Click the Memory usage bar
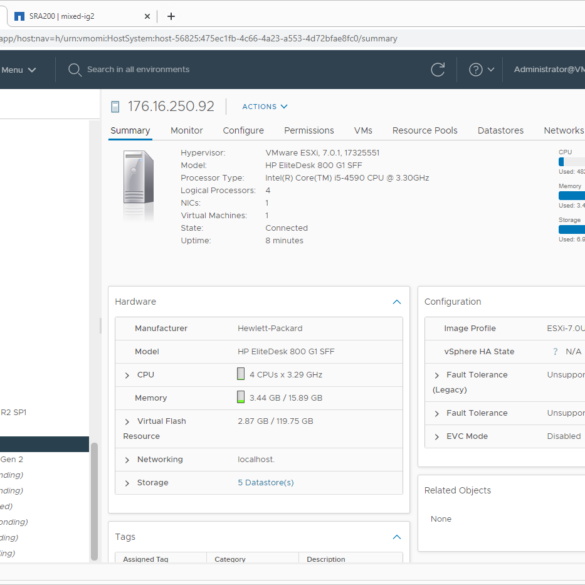 point(572,195)
